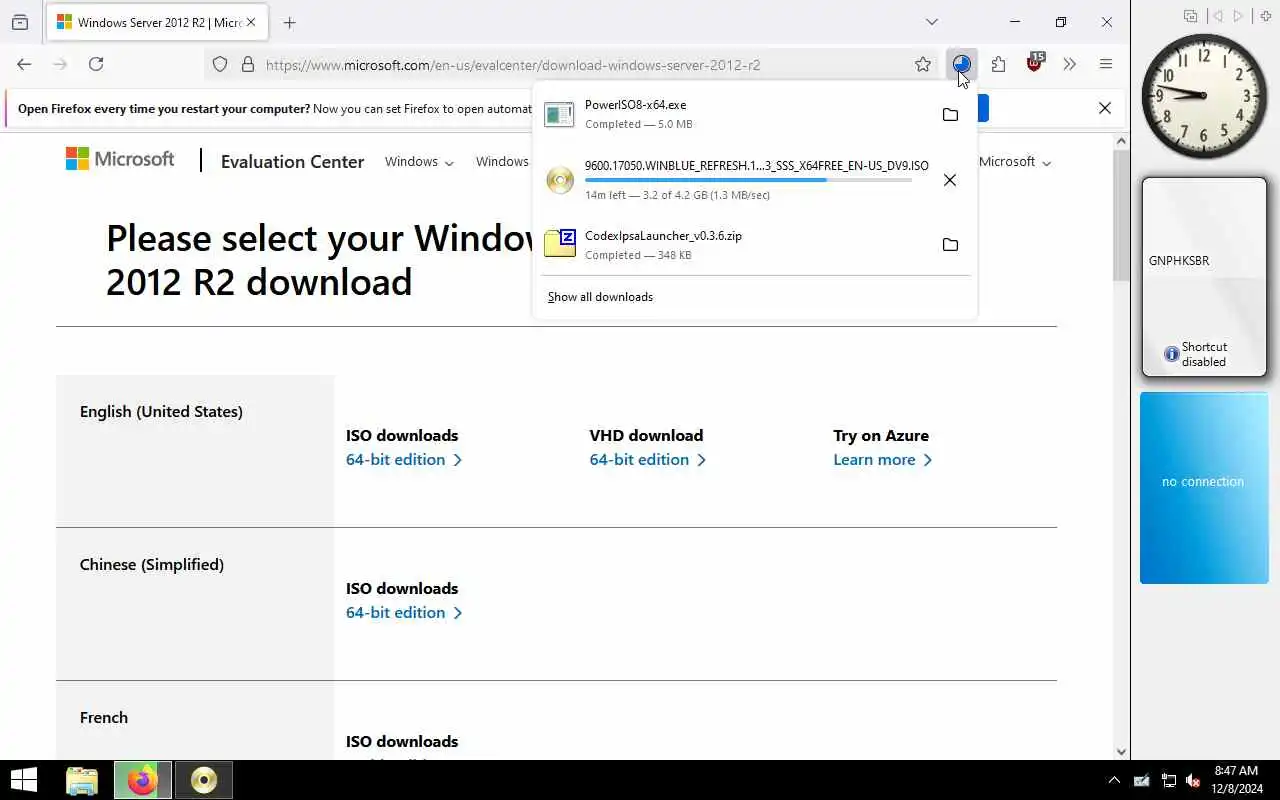This screenshot has width=1280, height=800.
Task: Expand the All Microsoft dropdown
Action: [1015, 162]
